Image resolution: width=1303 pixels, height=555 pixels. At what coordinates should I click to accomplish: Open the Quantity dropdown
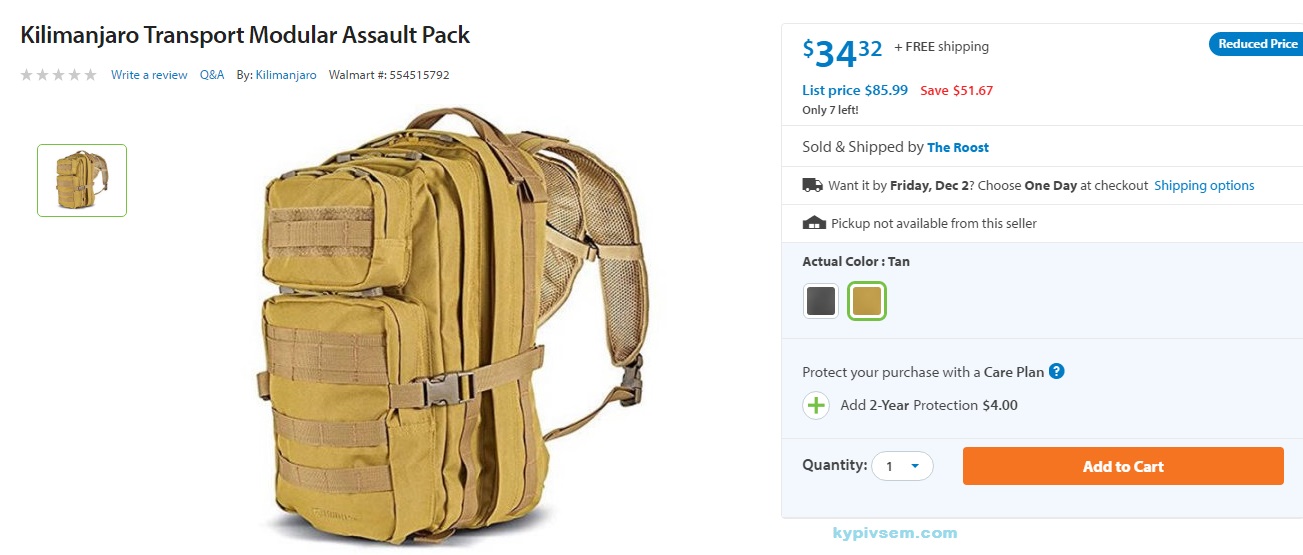coord(902,466)
